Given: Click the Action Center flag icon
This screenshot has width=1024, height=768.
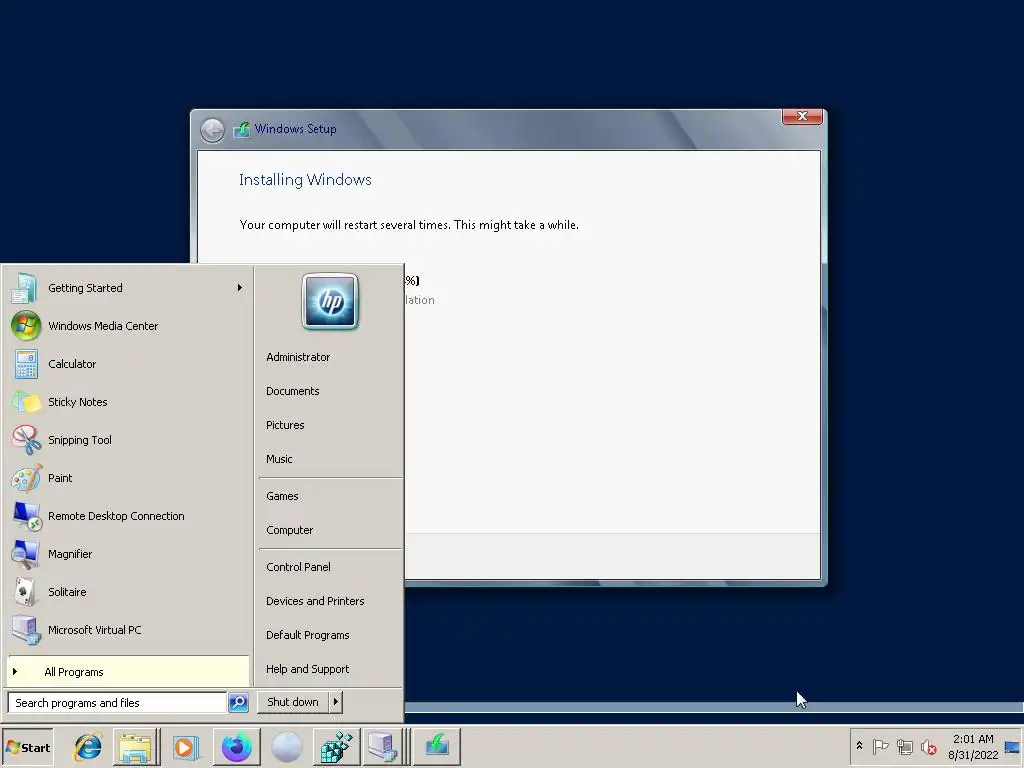Looking at the screenshot, I should 880,746.
